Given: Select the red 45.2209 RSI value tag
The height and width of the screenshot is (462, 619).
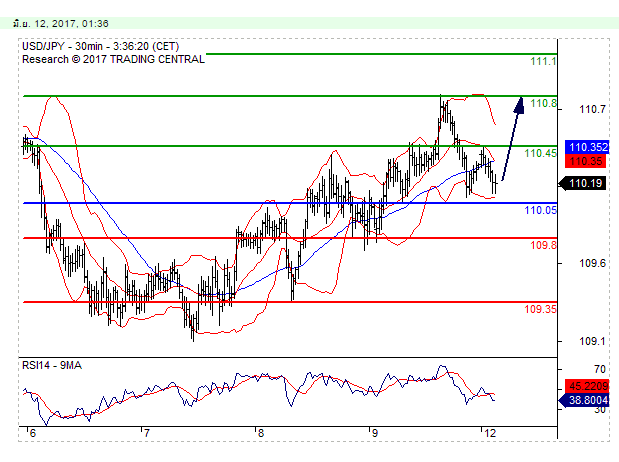Looking at the screenshot, I should pos(587,386).
